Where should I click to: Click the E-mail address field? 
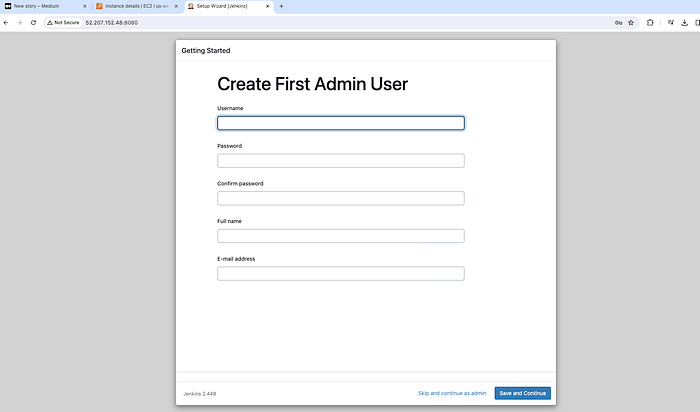(x=341, y=274)
